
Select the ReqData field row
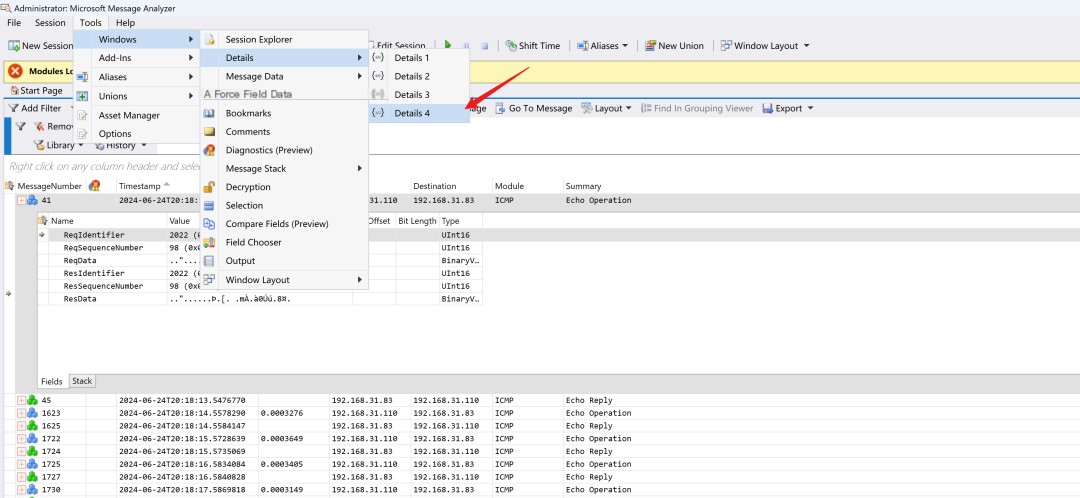click(260, 261)
